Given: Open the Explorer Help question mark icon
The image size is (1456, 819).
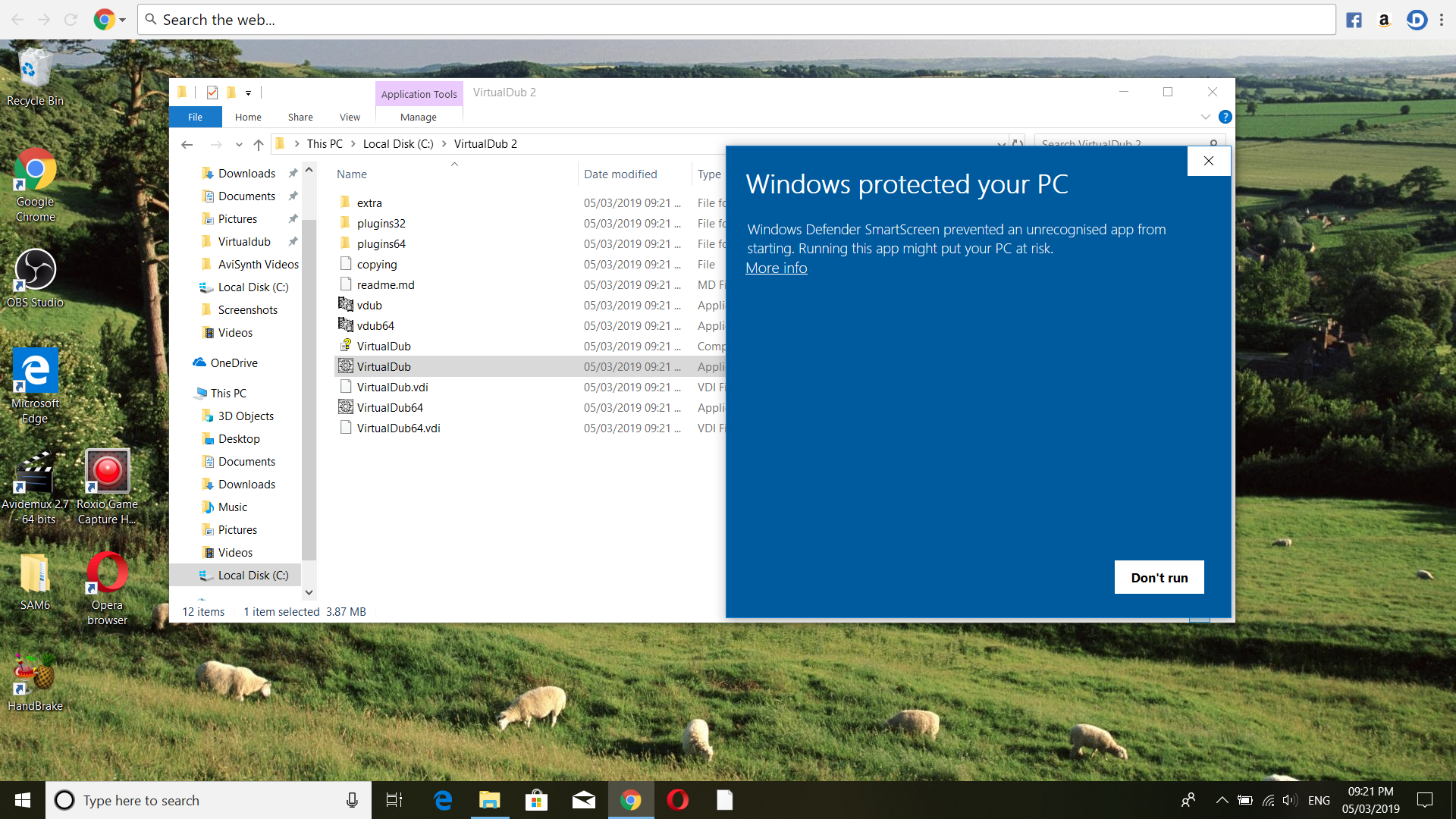Looking at the screenshot, I should pos(1225,117).
